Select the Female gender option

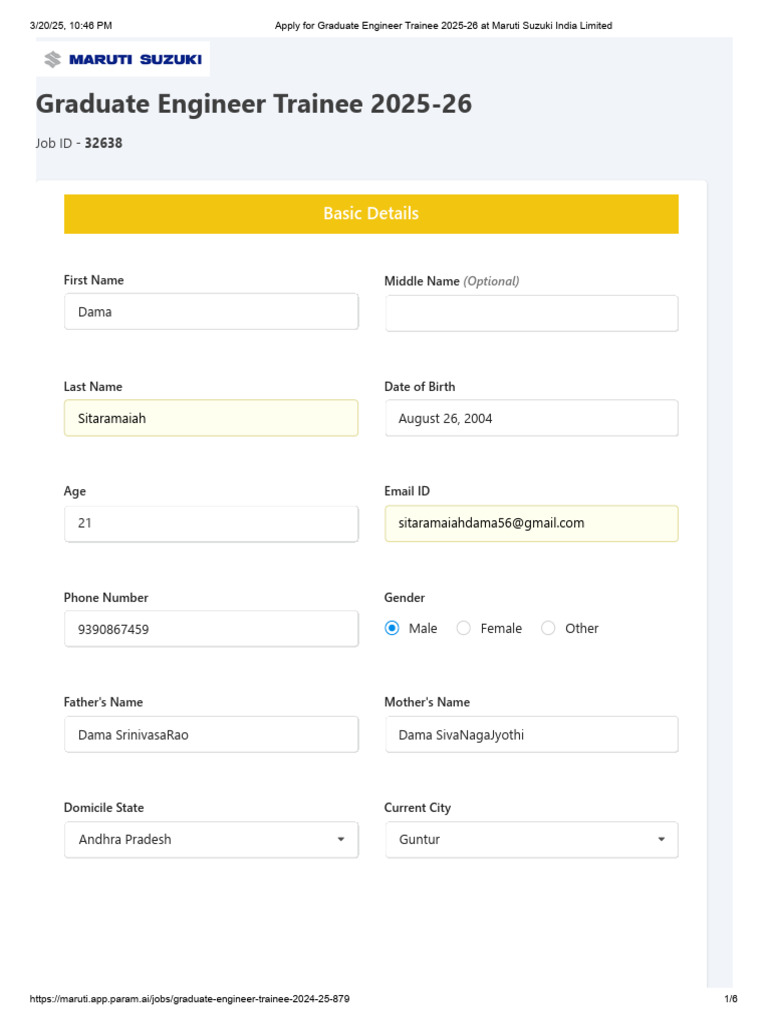coord(464,628)
